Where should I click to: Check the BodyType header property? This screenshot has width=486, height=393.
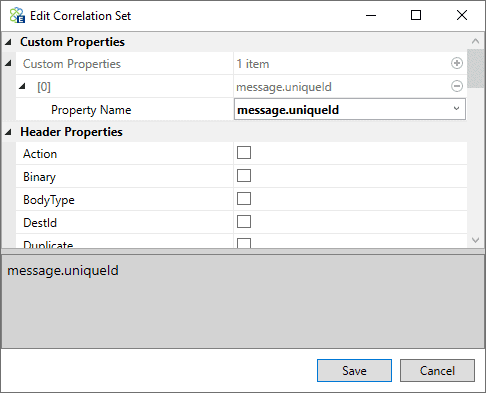pos(244,199)
